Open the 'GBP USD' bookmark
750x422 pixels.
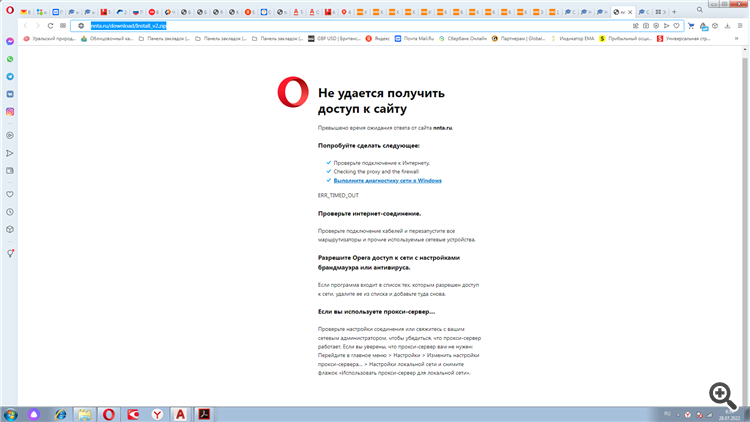point(334,39)
